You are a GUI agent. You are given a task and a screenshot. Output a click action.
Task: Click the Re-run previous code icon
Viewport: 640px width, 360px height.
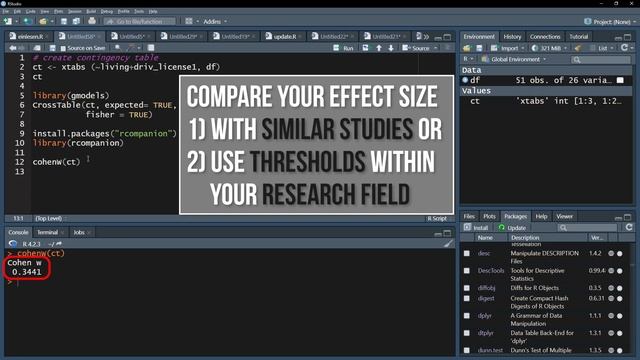[x=365, y=48]
